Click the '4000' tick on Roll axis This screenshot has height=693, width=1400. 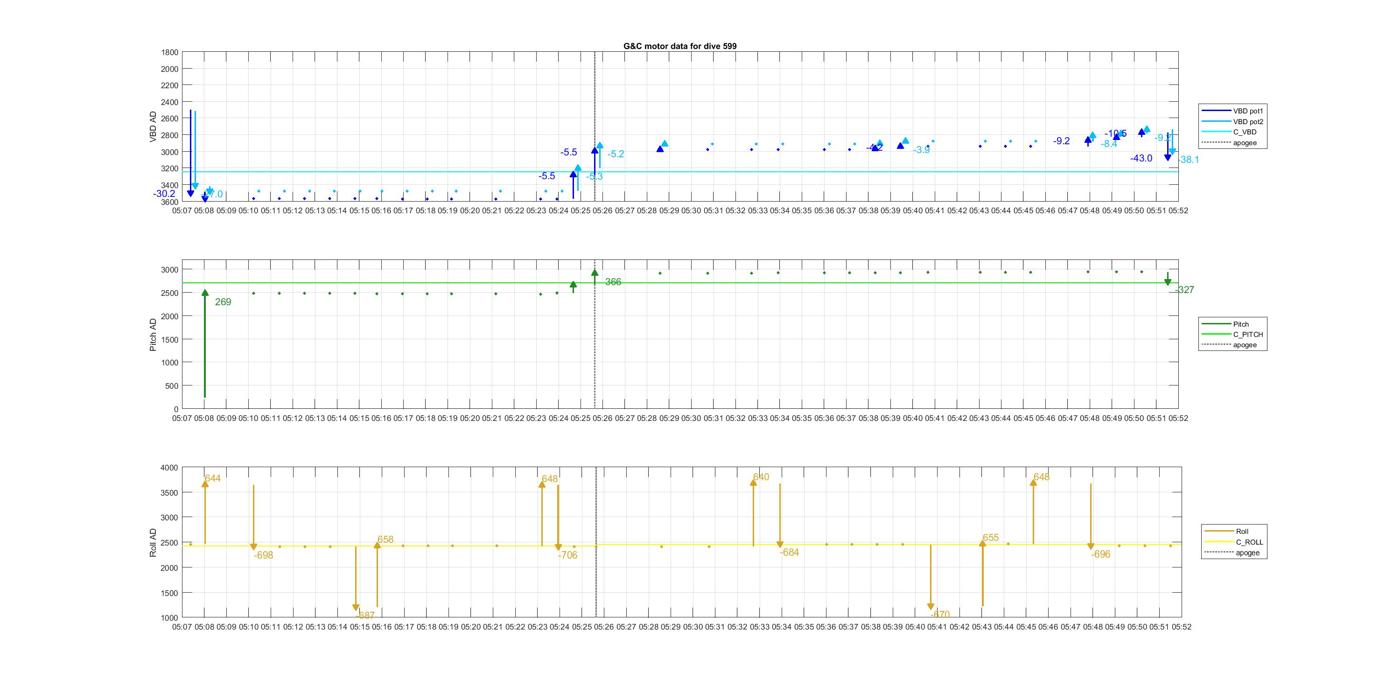tap(169, 468)
